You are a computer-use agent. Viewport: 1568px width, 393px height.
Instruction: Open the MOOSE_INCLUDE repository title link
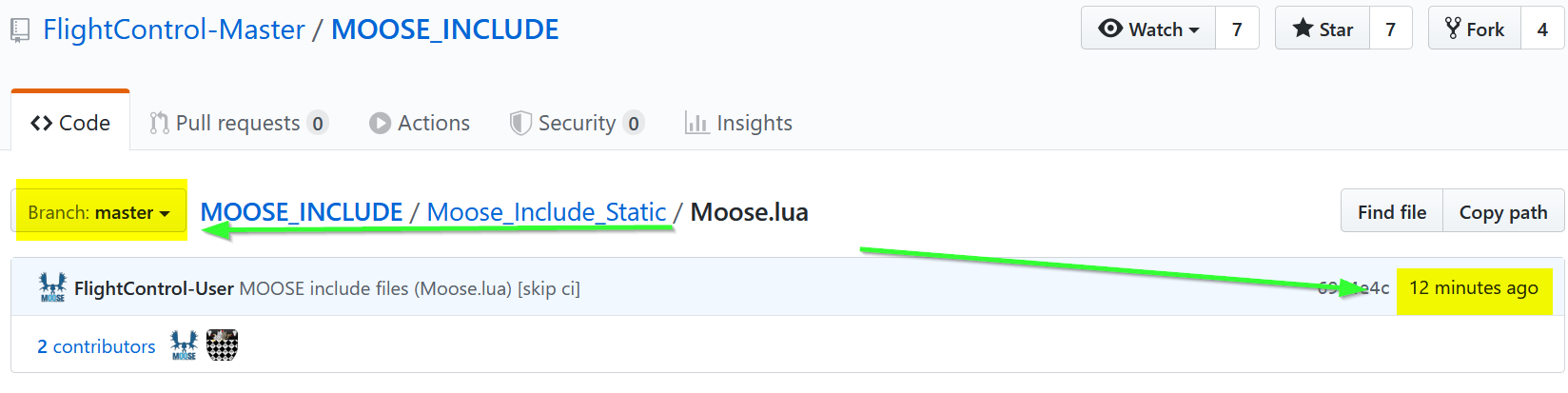[444, 29]
